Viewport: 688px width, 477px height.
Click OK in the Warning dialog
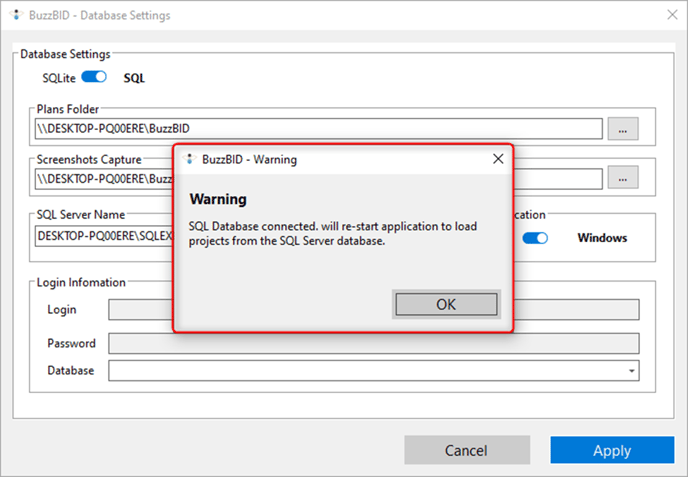tap(446, 304)
